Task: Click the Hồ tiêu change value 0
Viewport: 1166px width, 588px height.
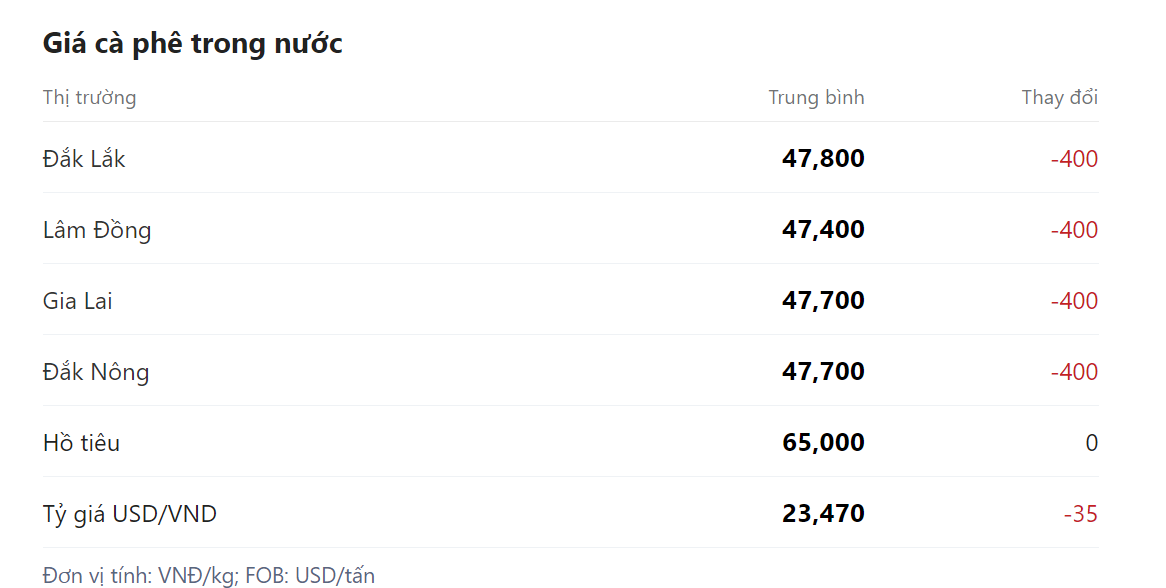Action: click(1091, 443)
